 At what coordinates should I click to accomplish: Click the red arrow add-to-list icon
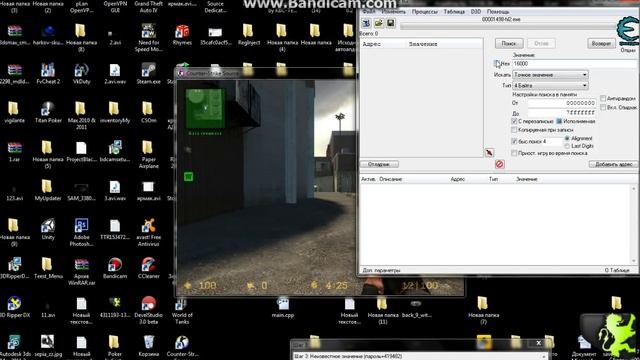(489, 153)
